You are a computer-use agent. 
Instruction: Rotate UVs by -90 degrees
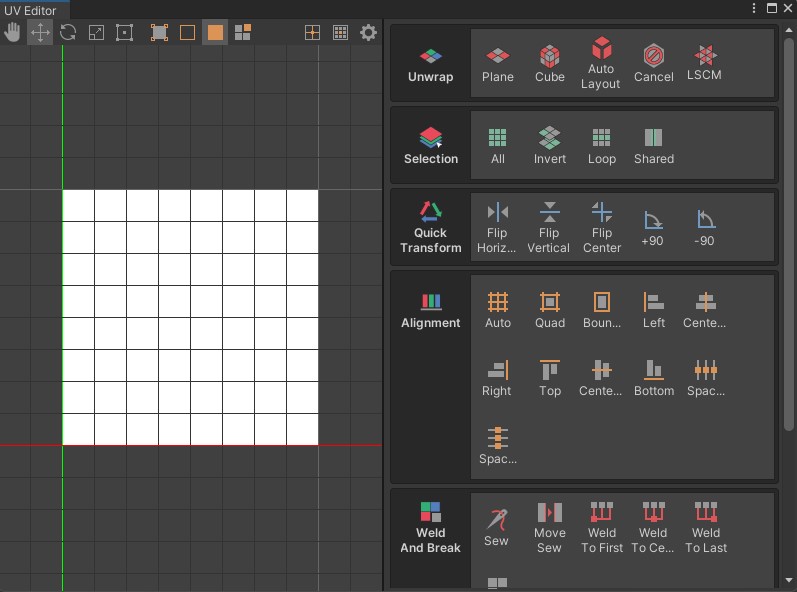coord(704,228)
